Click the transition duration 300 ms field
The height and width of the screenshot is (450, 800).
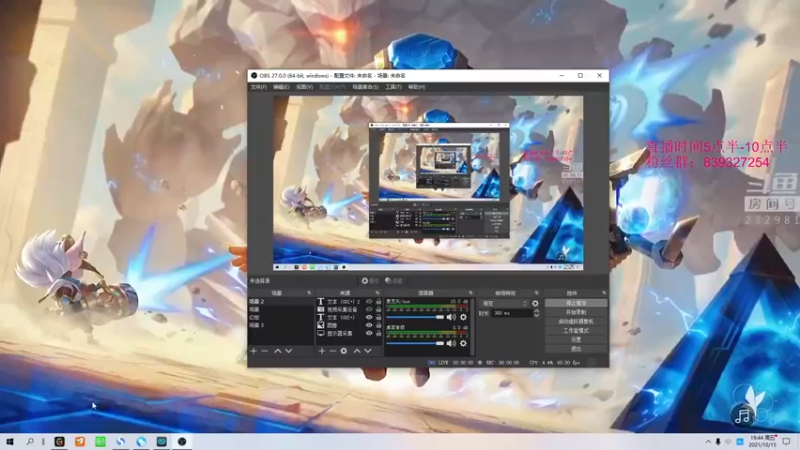point(512,313)
